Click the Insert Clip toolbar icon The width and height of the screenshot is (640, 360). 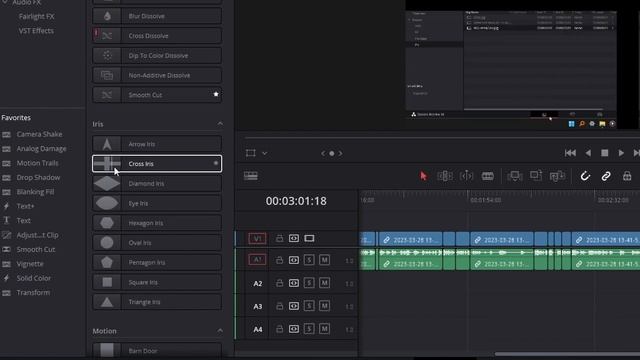coord(515,176)
